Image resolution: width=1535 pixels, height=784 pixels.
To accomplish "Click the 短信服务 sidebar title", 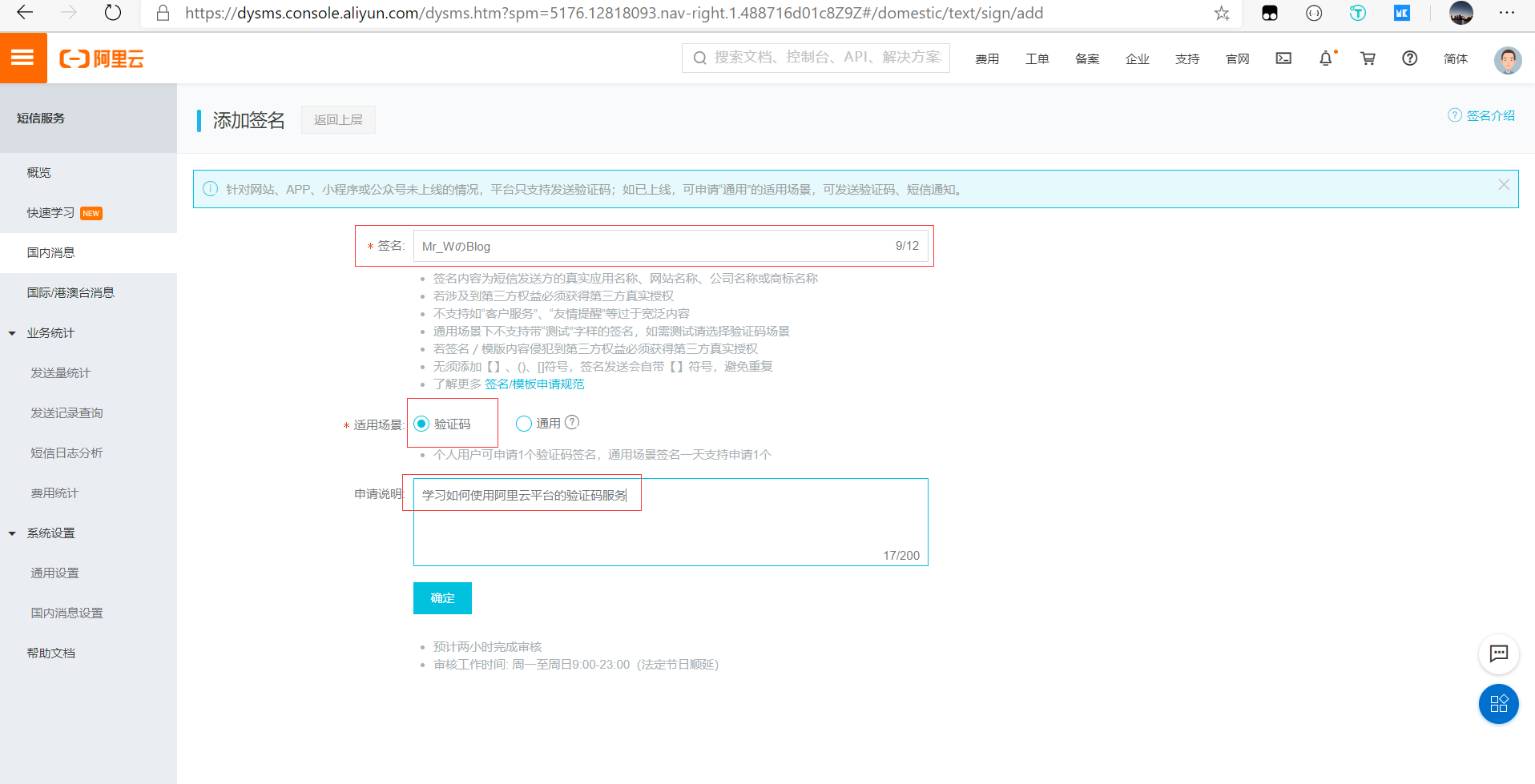I will click(x=41, y=119).
